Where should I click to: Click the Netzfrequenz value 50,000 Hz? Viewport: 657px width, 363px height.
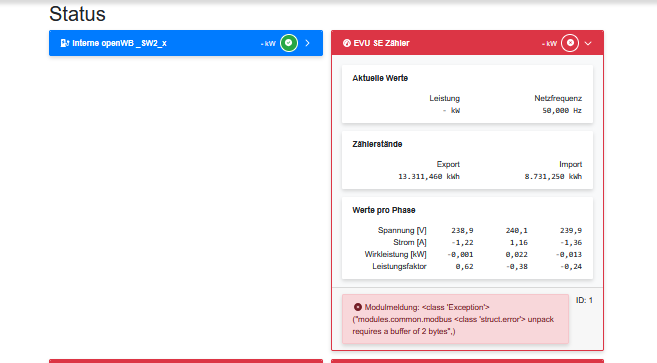point(562,111)
